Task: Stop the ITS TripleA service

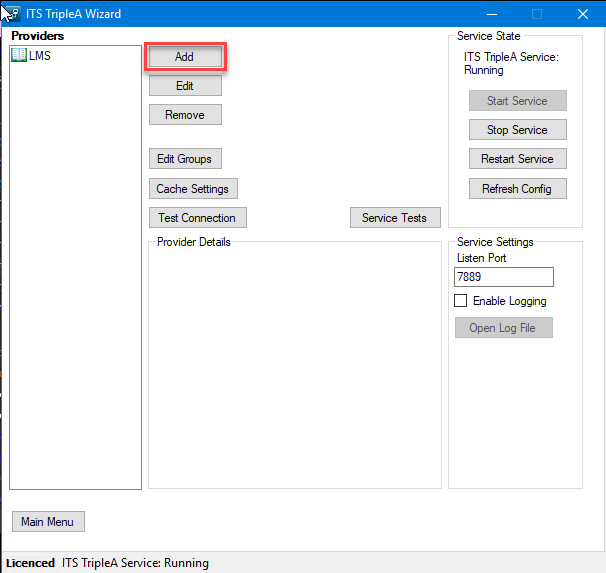Action: (517, 130)
